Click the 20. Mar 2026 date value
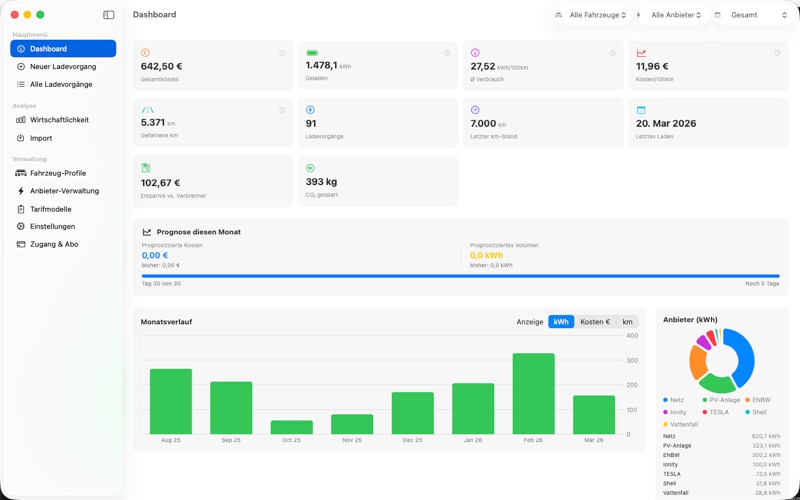Screen dimensions: 800x500 point(666,123)
